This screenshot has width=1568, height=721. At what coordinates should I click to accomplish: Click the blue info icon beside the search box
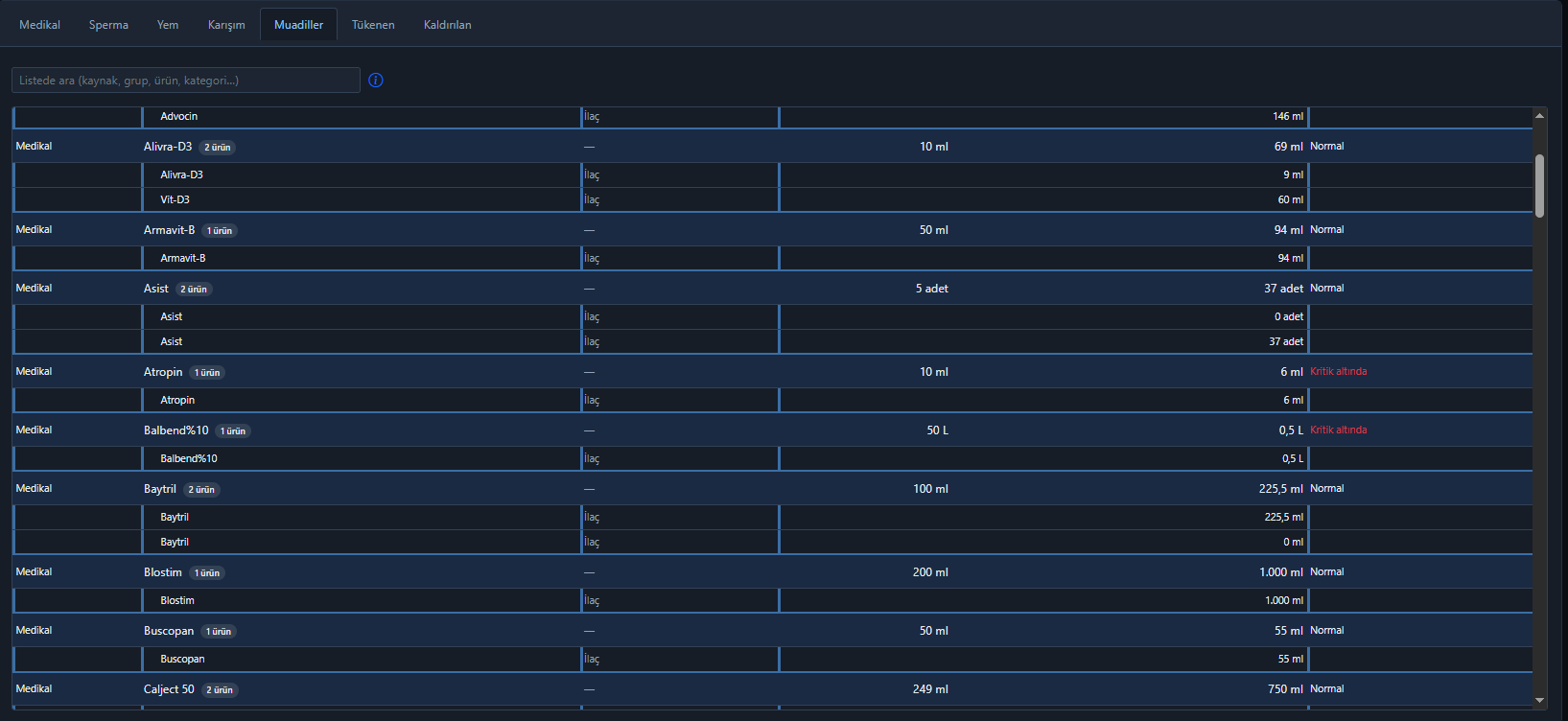(376, 81)
